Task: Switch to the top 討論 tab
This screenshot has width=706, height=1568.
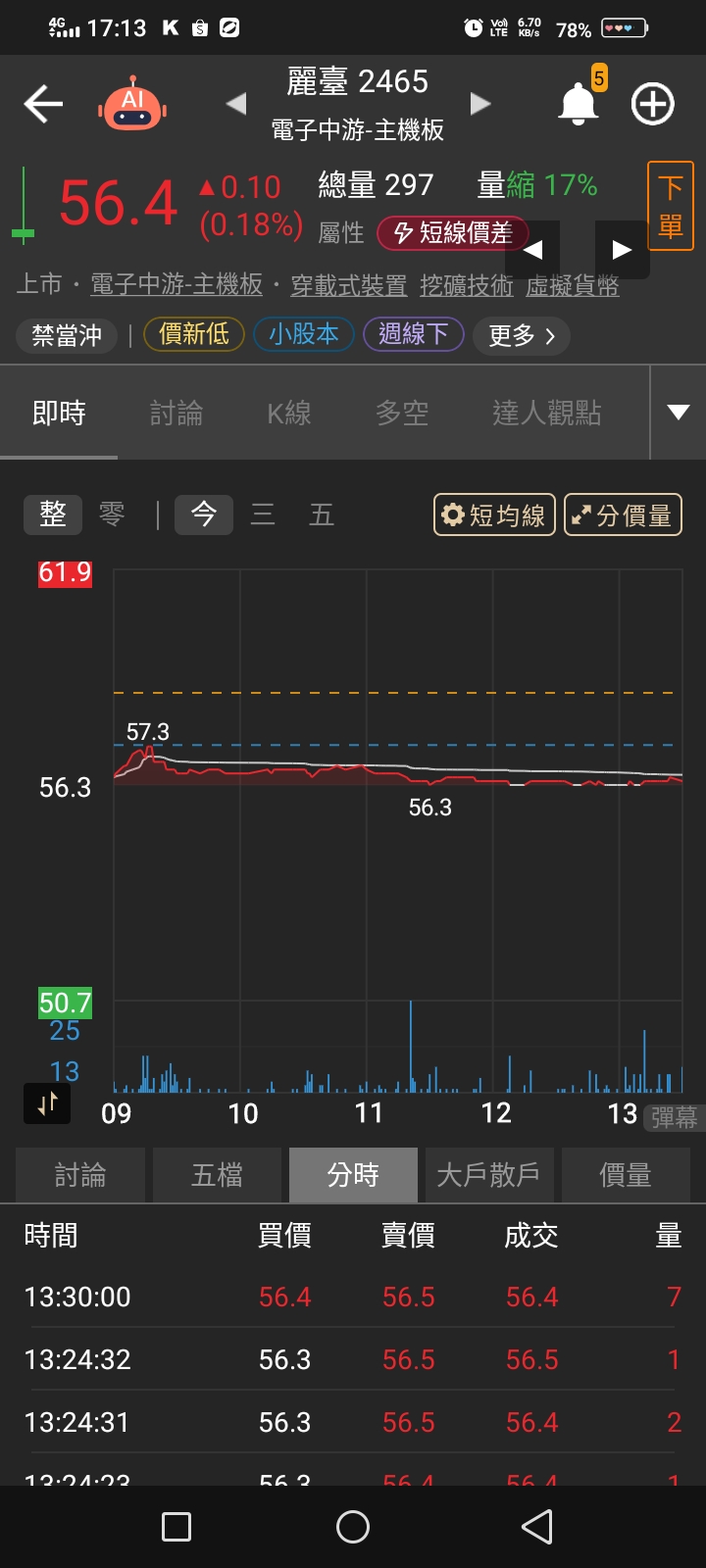Action: (176, 413)
